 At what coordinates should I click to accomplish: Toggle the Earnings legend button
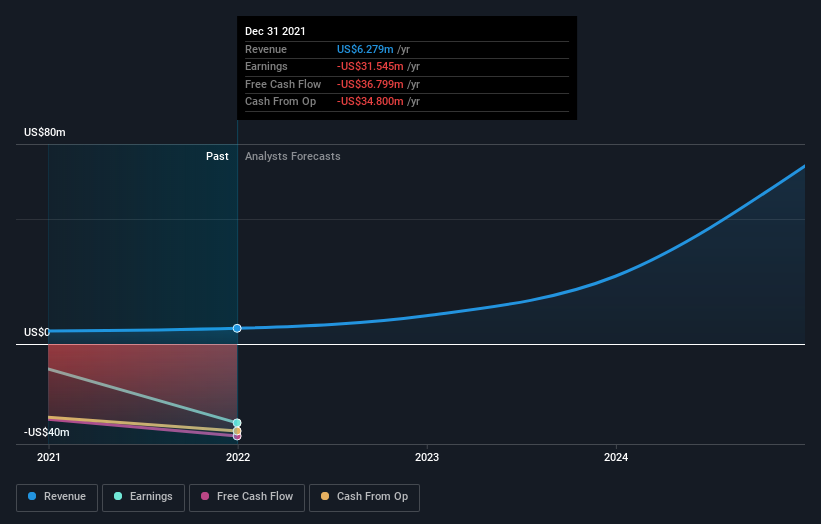tap(143, 497)
